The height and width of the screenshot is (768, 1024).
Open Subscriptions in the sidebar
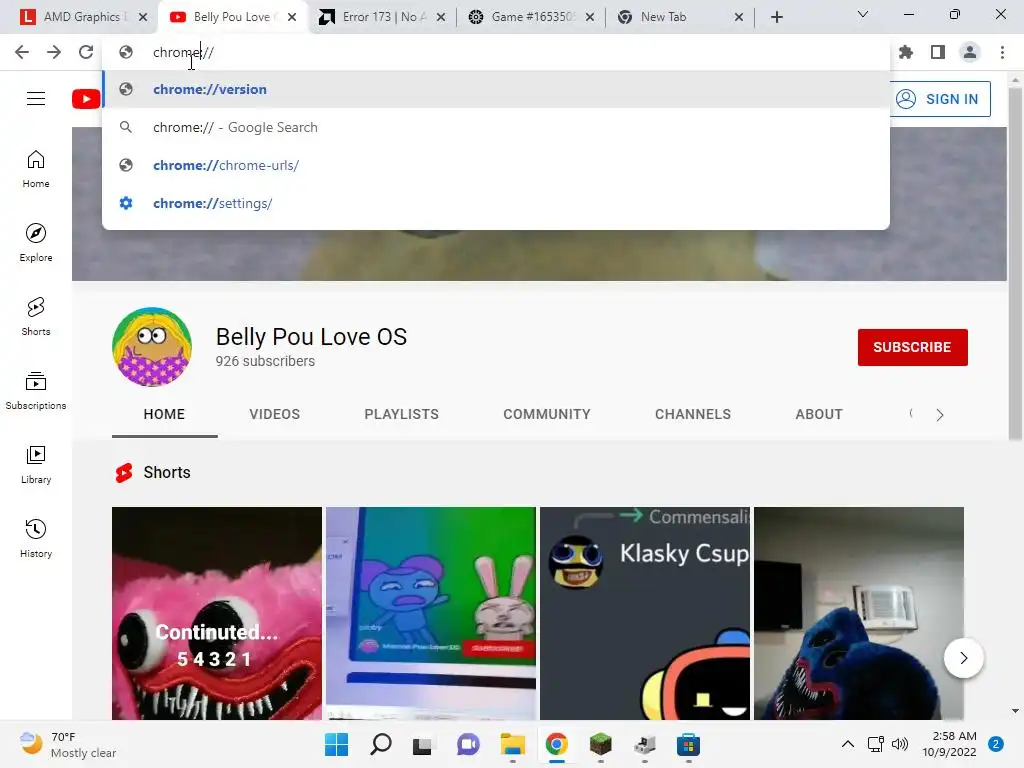tap(36, 391)
